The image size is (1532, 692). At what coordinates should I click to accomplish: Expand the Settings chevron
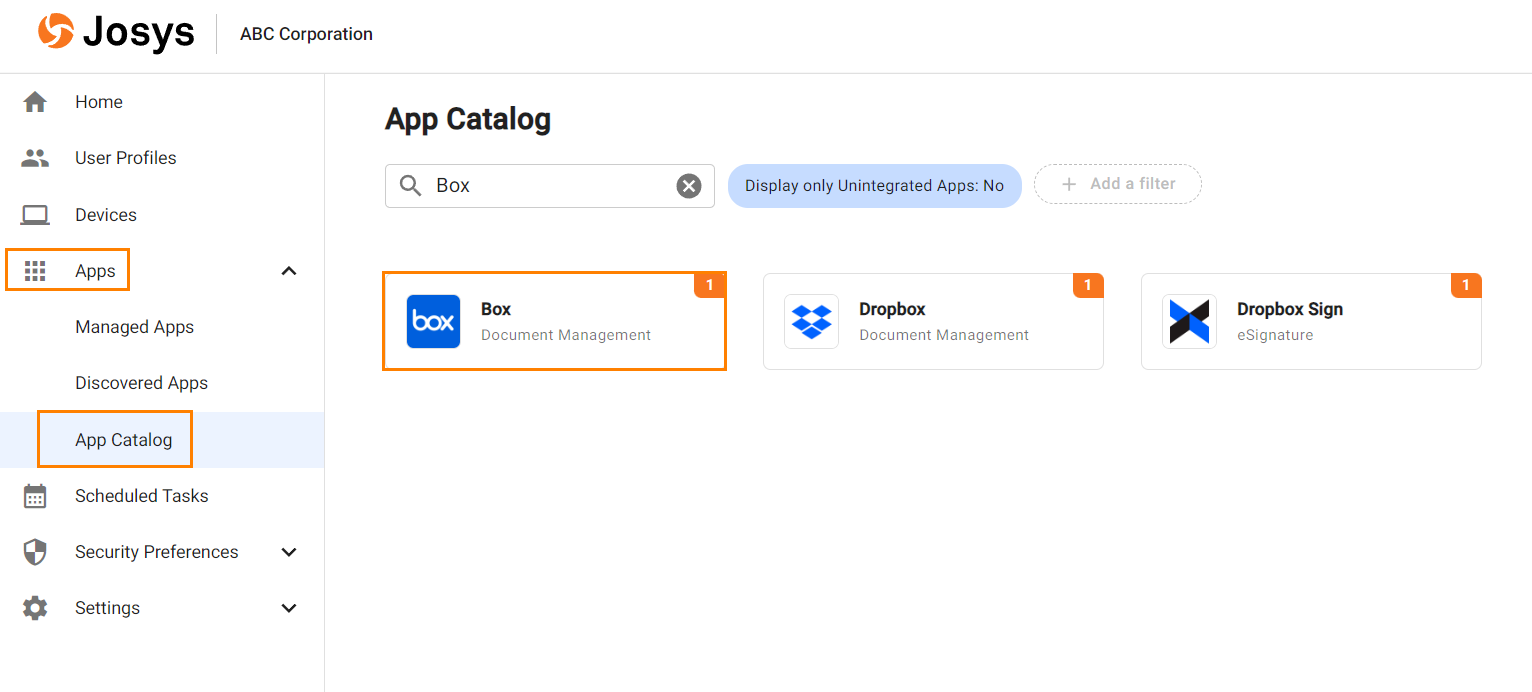pyautogui.click(x=289, y=608)
